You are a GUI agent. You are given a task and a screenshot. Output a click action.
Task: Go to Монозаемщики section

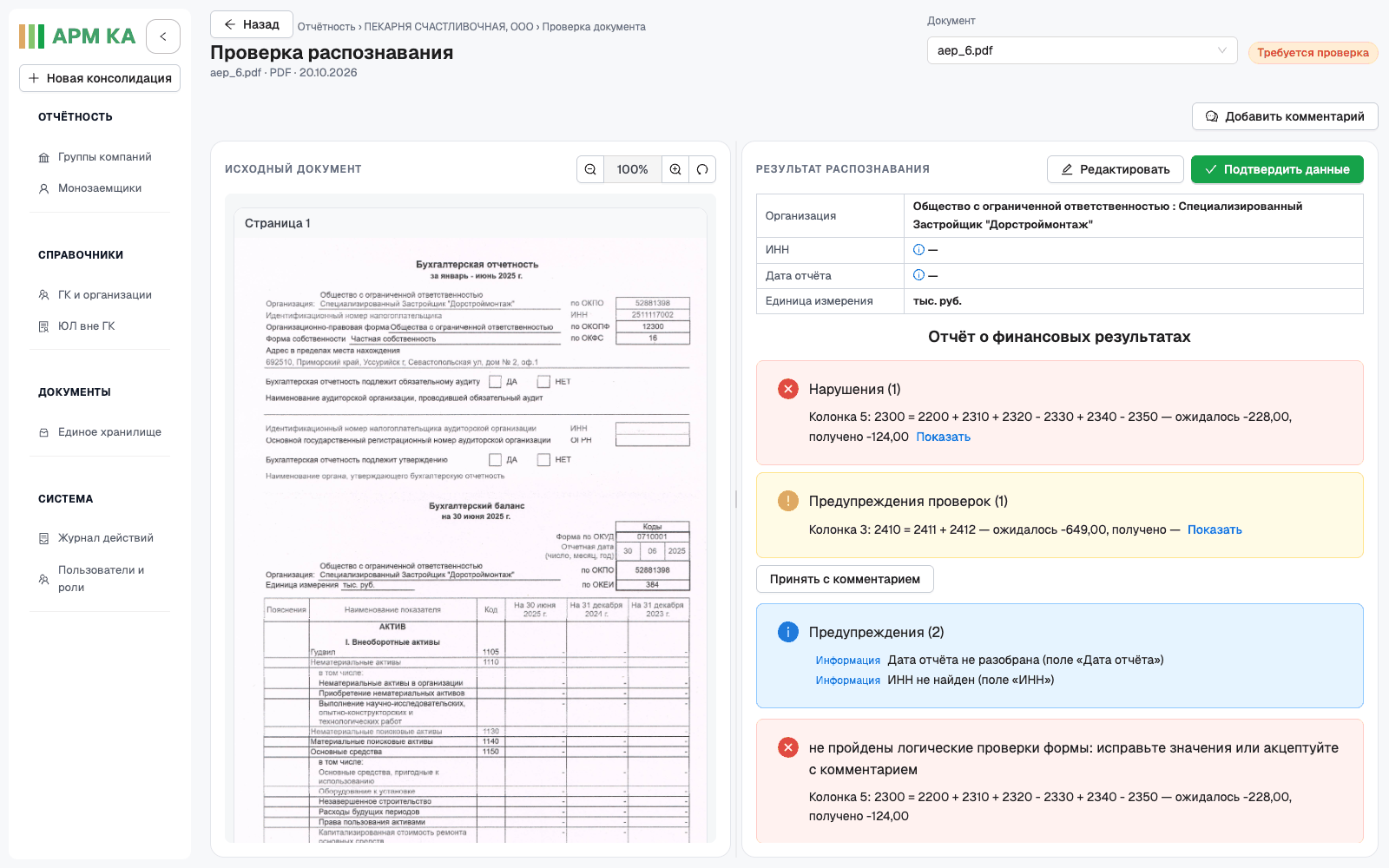pyautogui.click(x=100, y=188)
